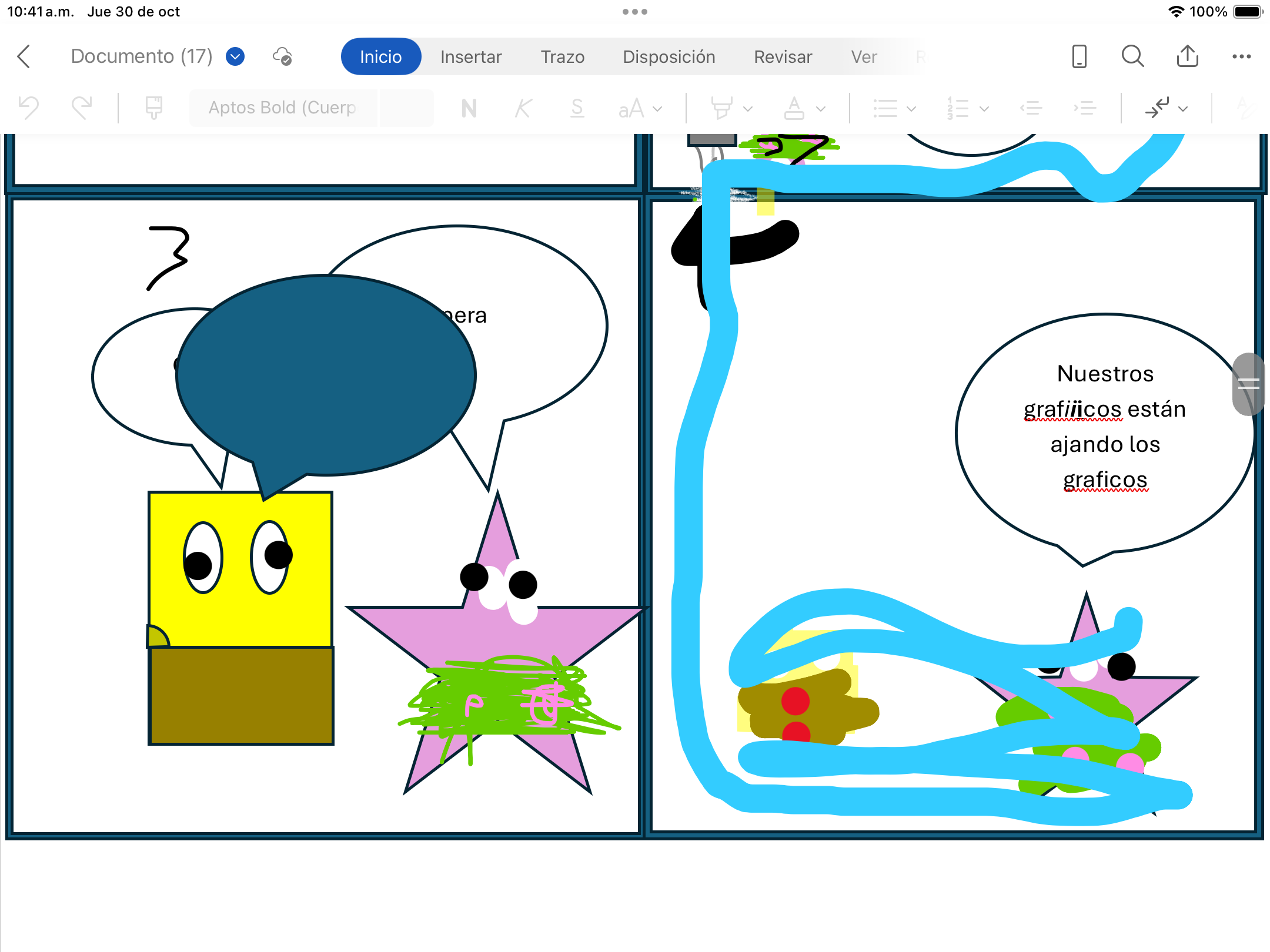
Task: Click the undo arrow
Action: 29,108
